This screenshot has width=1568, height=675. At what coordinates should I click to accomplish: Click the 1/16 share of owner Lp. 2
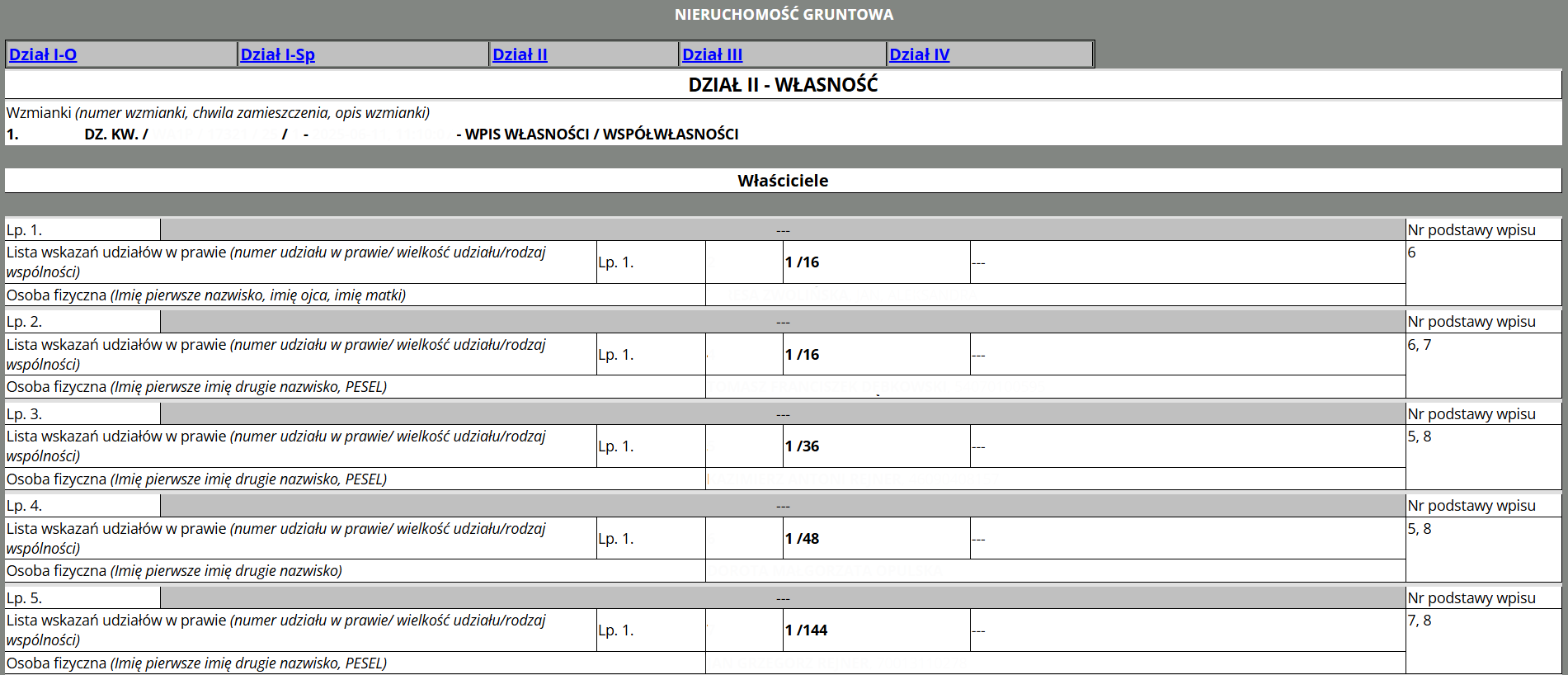point(802,355)
